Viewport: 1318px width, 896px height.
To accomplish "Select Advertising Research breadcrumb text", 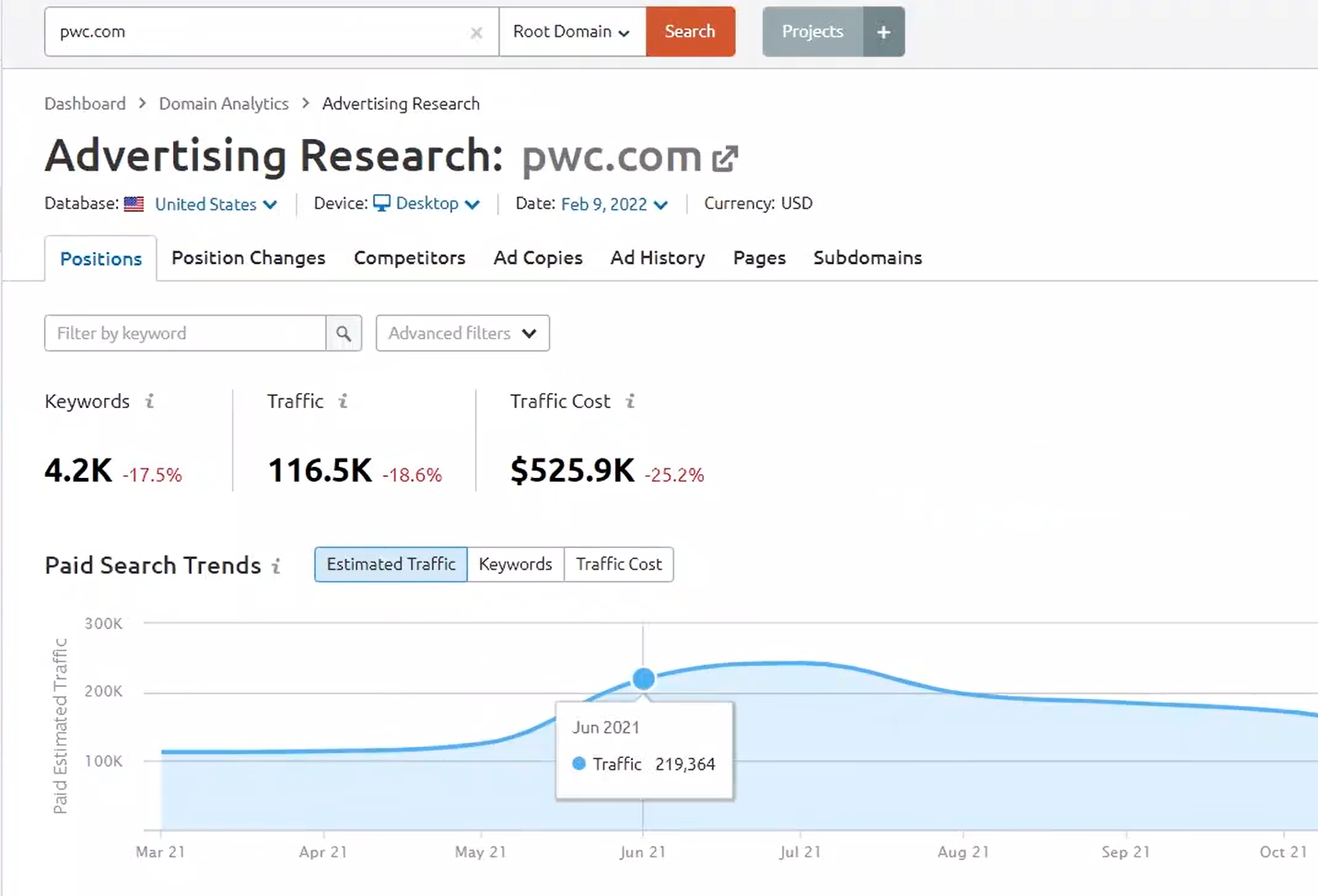I will [x=401, y=103].
